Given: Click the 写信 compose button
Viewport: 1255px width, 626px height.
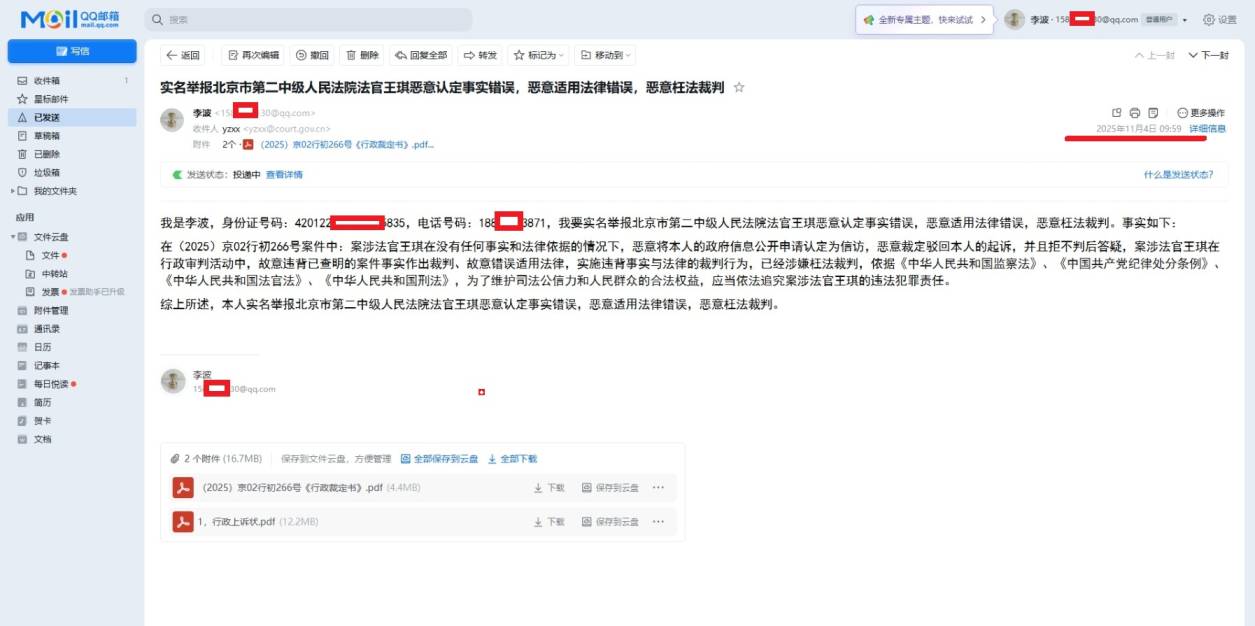Looking at the screenshot, I should click(70, 50).
